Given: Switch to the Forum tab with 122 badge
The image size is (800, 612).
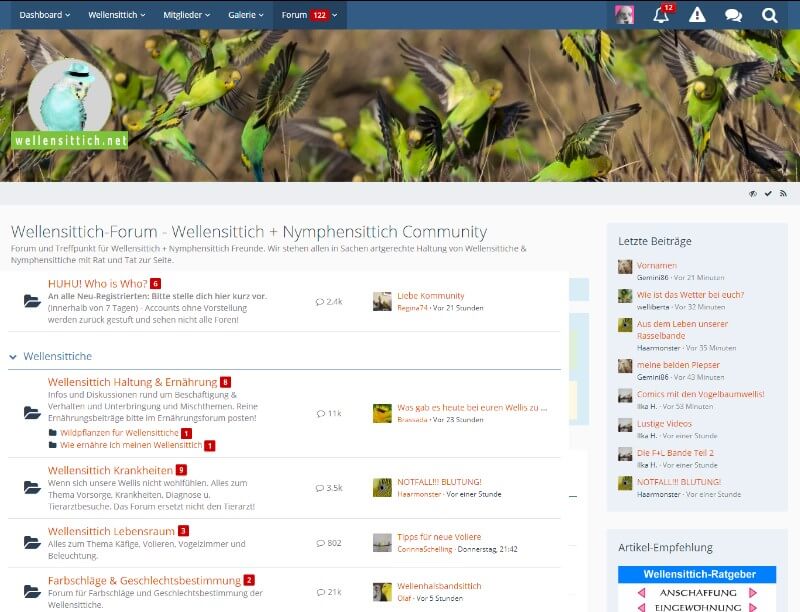Looking at the screenshot, I should coord(291,15).
